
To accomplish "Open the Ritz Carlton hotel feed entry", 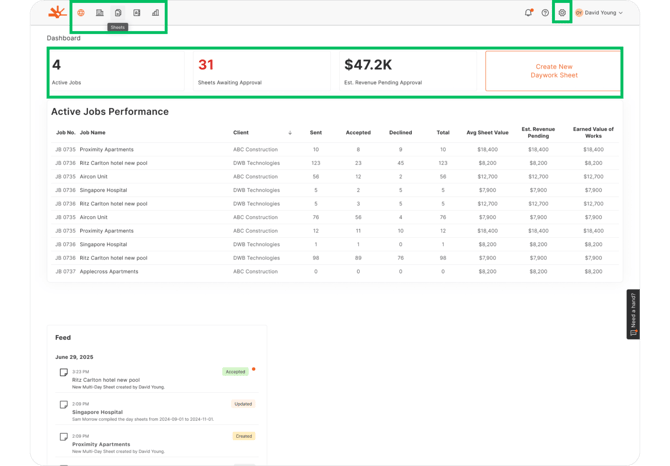I will pyautogui.click(x=106, y=380).
